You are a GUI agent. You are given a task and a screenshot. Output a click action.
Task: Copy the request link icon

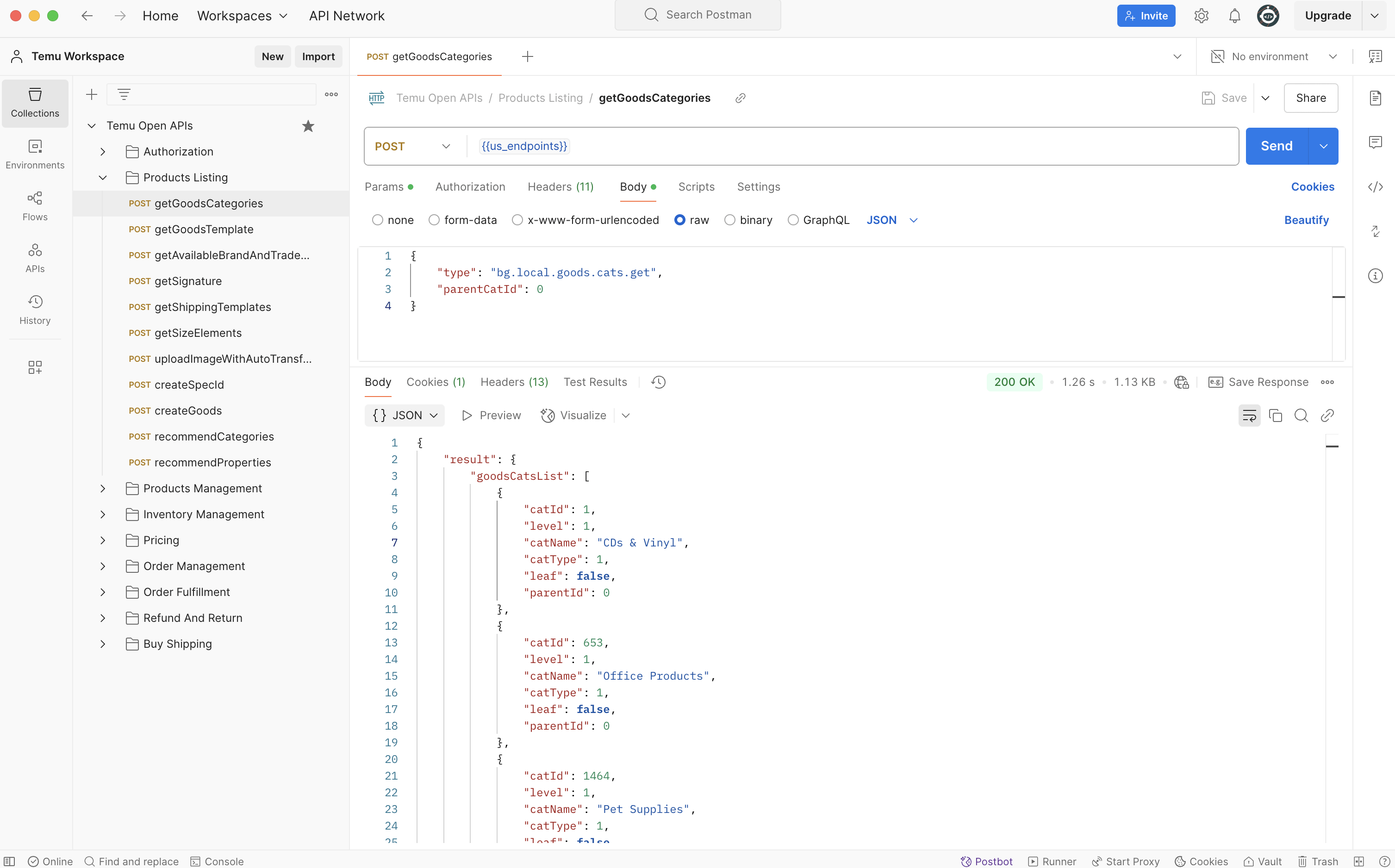pos(740,98)
